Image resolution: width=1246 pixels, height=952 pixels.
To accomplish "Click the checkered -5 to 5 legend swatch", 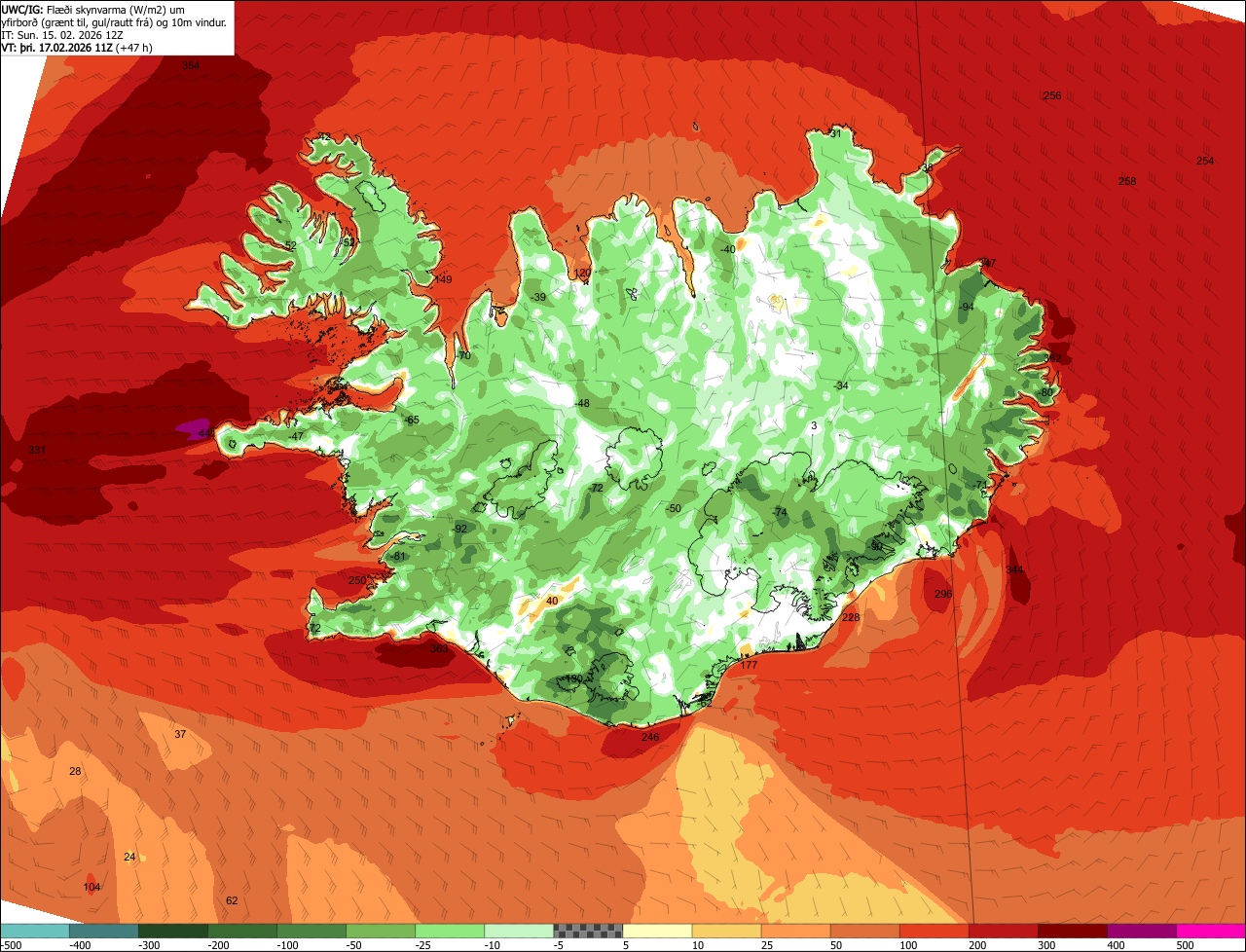I will coord(588,931).
